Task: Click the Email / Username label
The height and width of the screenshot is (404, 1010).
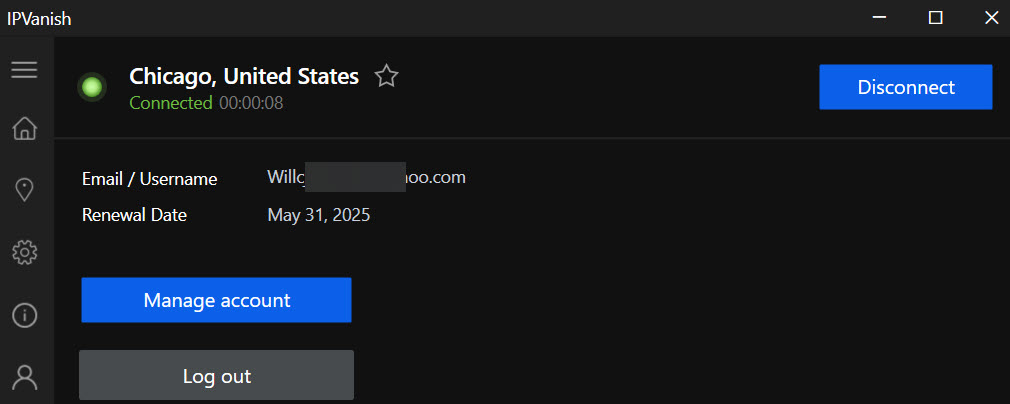Action: tap(149, 179)
